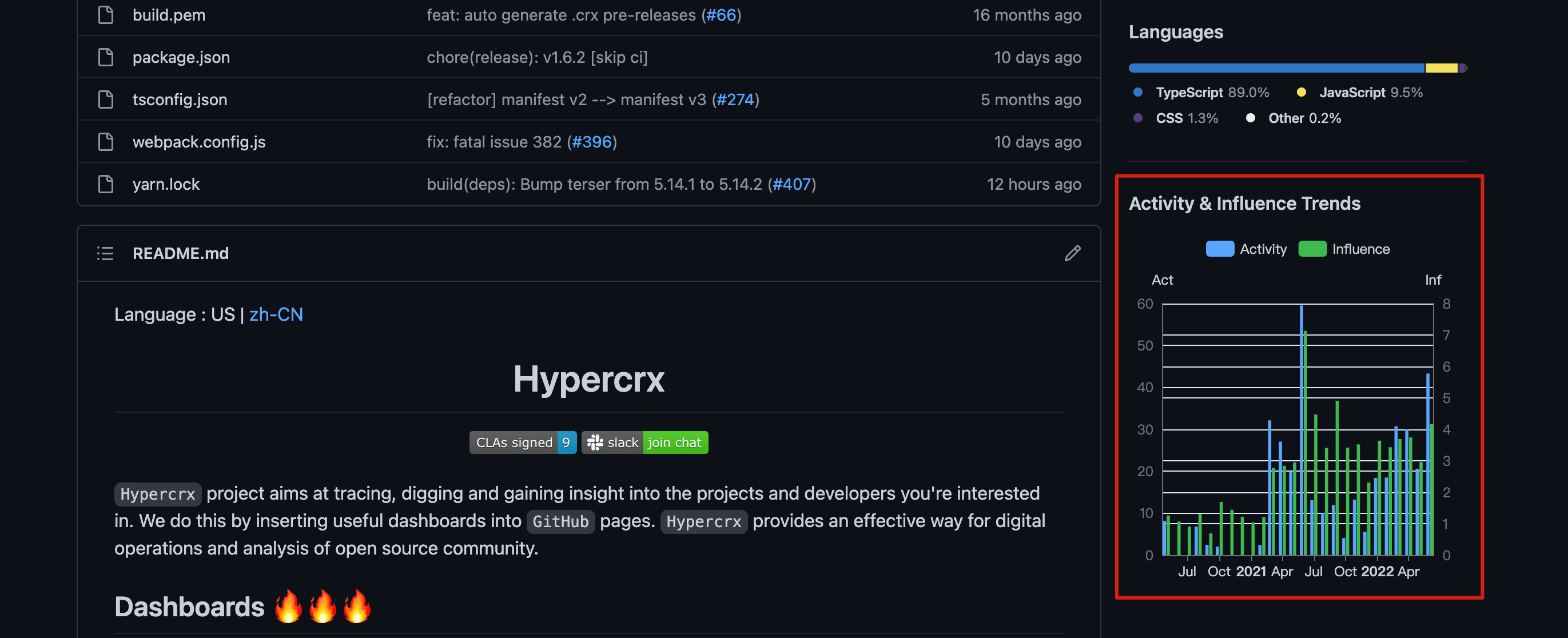Open the README table of contents icon

(x=105, y=253)
